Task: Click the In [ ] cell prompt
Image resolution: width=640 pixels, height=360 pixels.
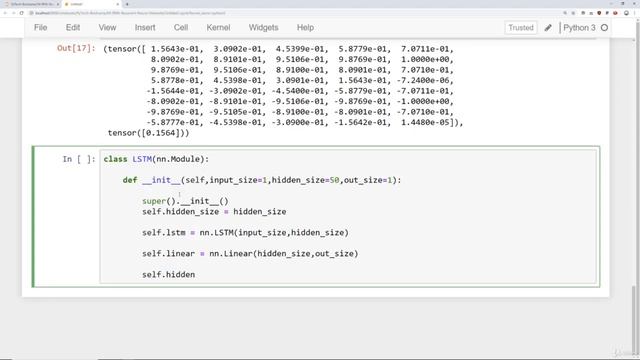Action: pos(79,159)
